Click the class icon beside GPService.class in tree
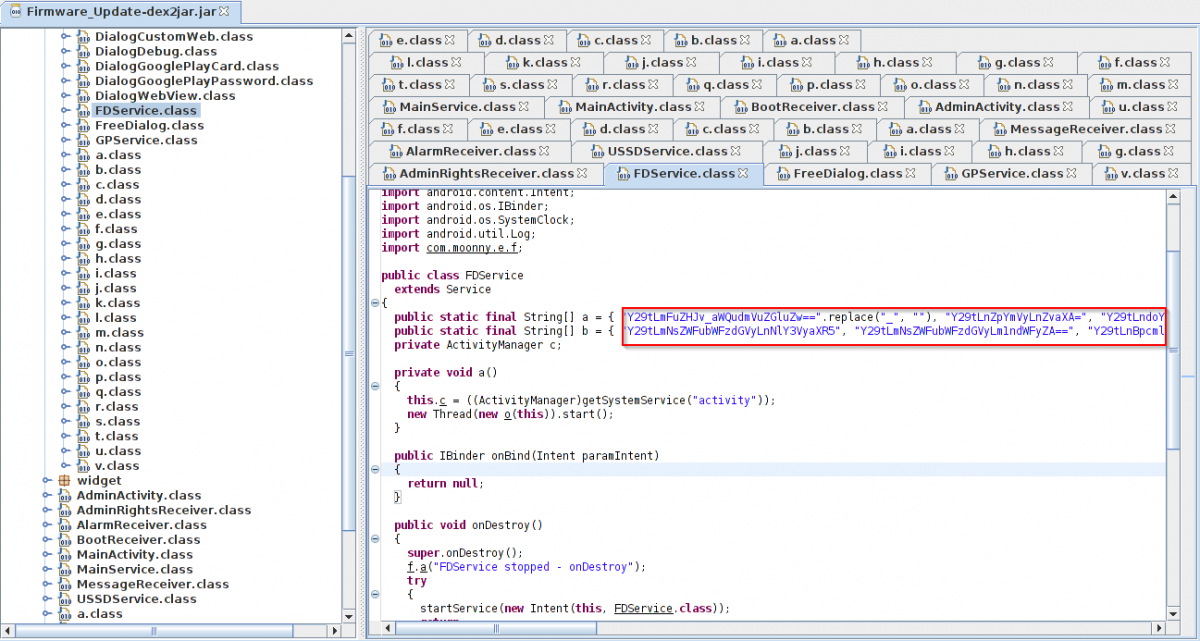The image size is (1200, 641). [81, 141]
